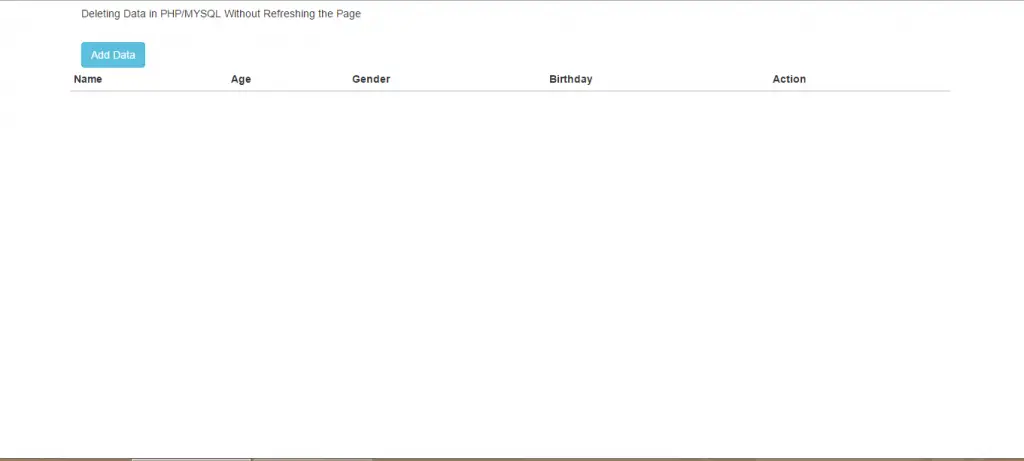Select the Action column header
Image resolution: width=1024 pixels, height=461 pixels.
pos(789,79)
